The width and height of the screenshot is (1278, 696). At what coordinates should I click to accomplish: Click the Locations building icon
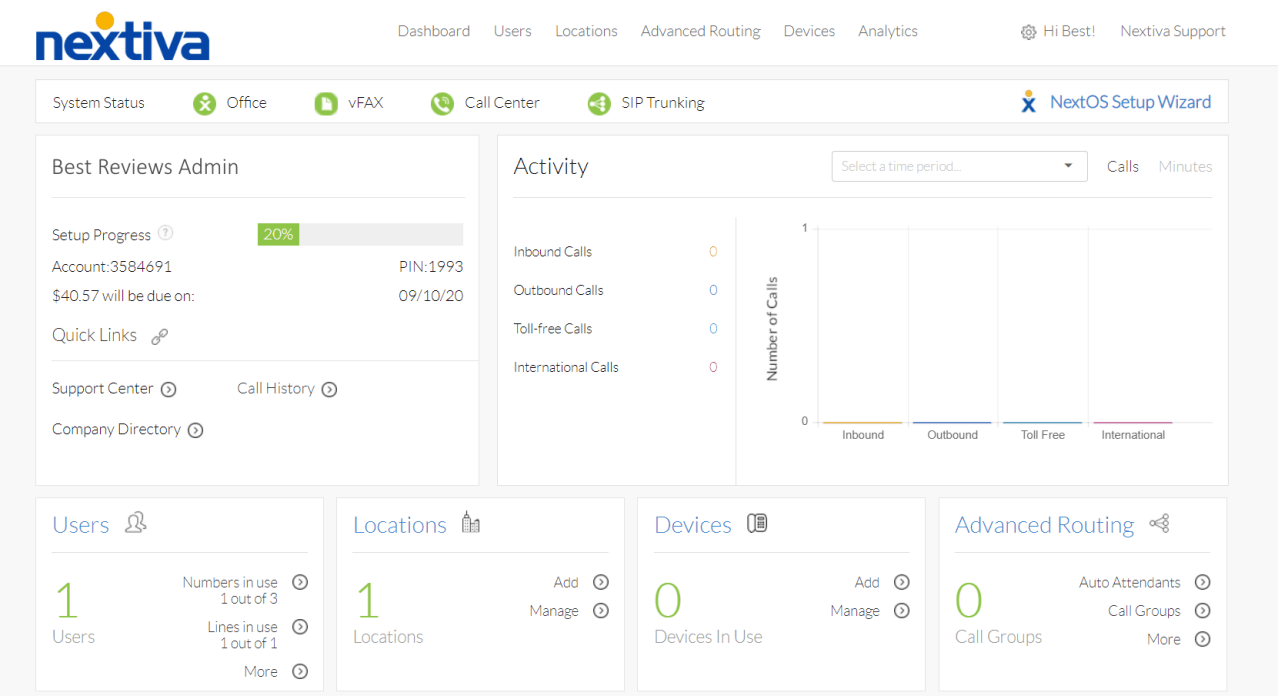[471, 522]
